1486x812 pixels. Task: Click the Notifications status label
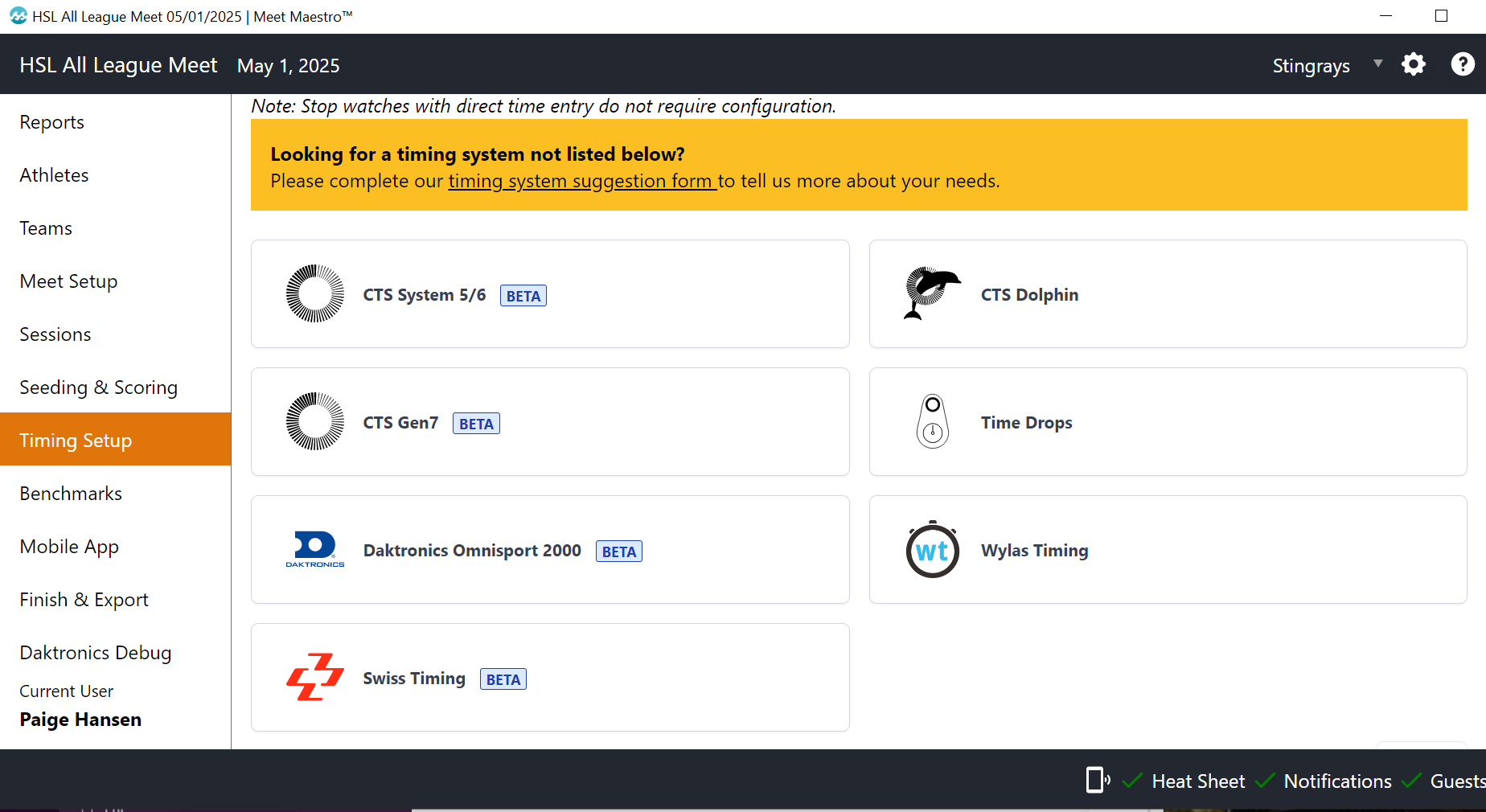pos(1337,781)
